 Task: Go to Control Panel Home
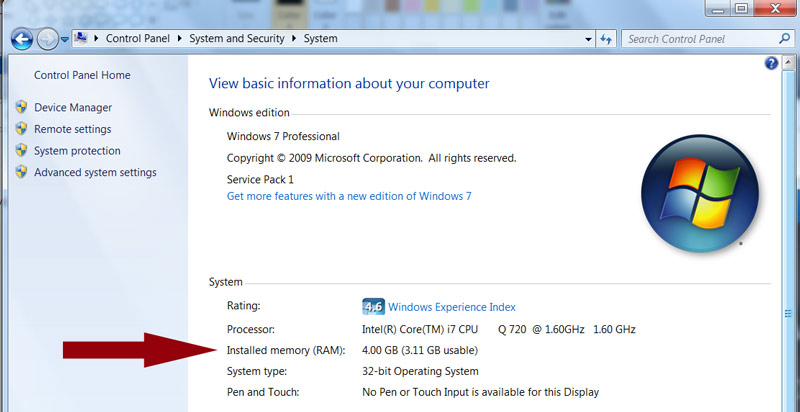pos(82,75)
